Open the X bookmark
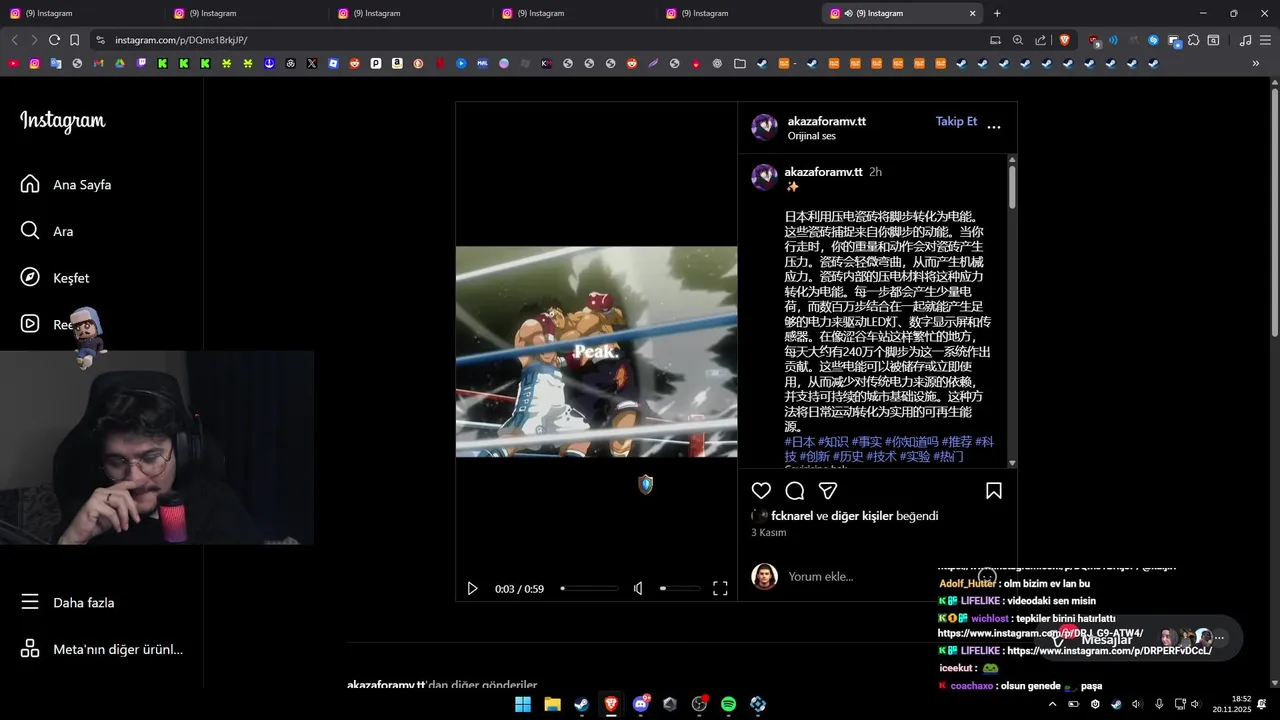Viewport: 1280px width, 720px height. 312,63
